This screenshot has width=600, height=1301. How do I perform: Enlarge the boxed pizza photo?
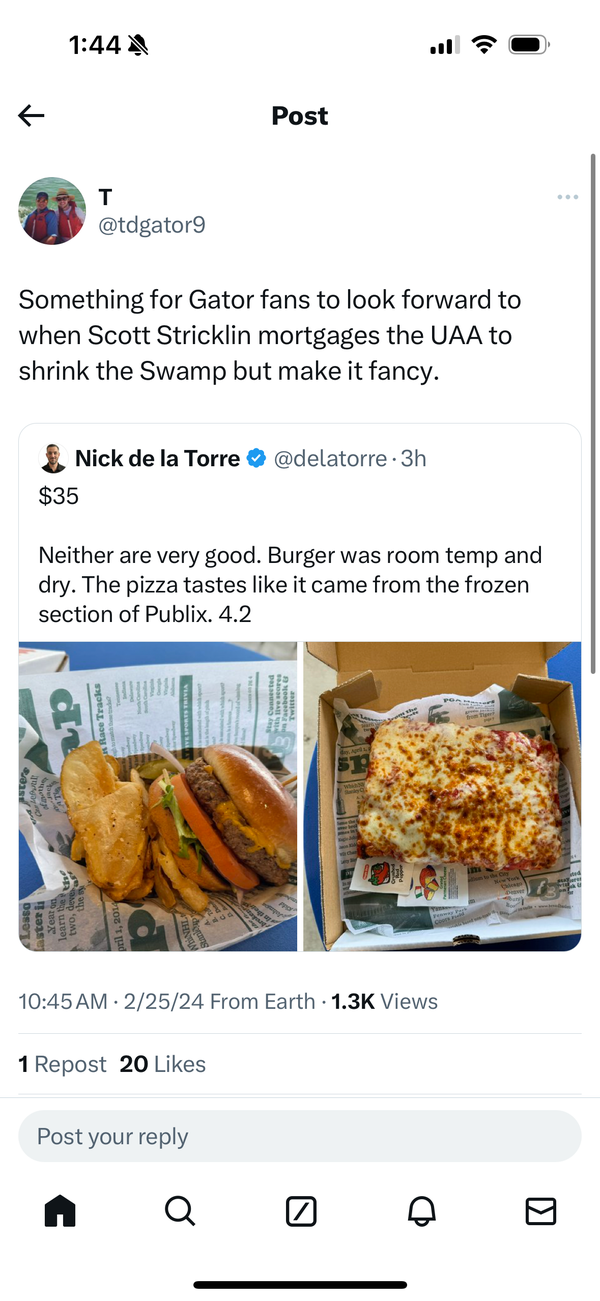442,796
